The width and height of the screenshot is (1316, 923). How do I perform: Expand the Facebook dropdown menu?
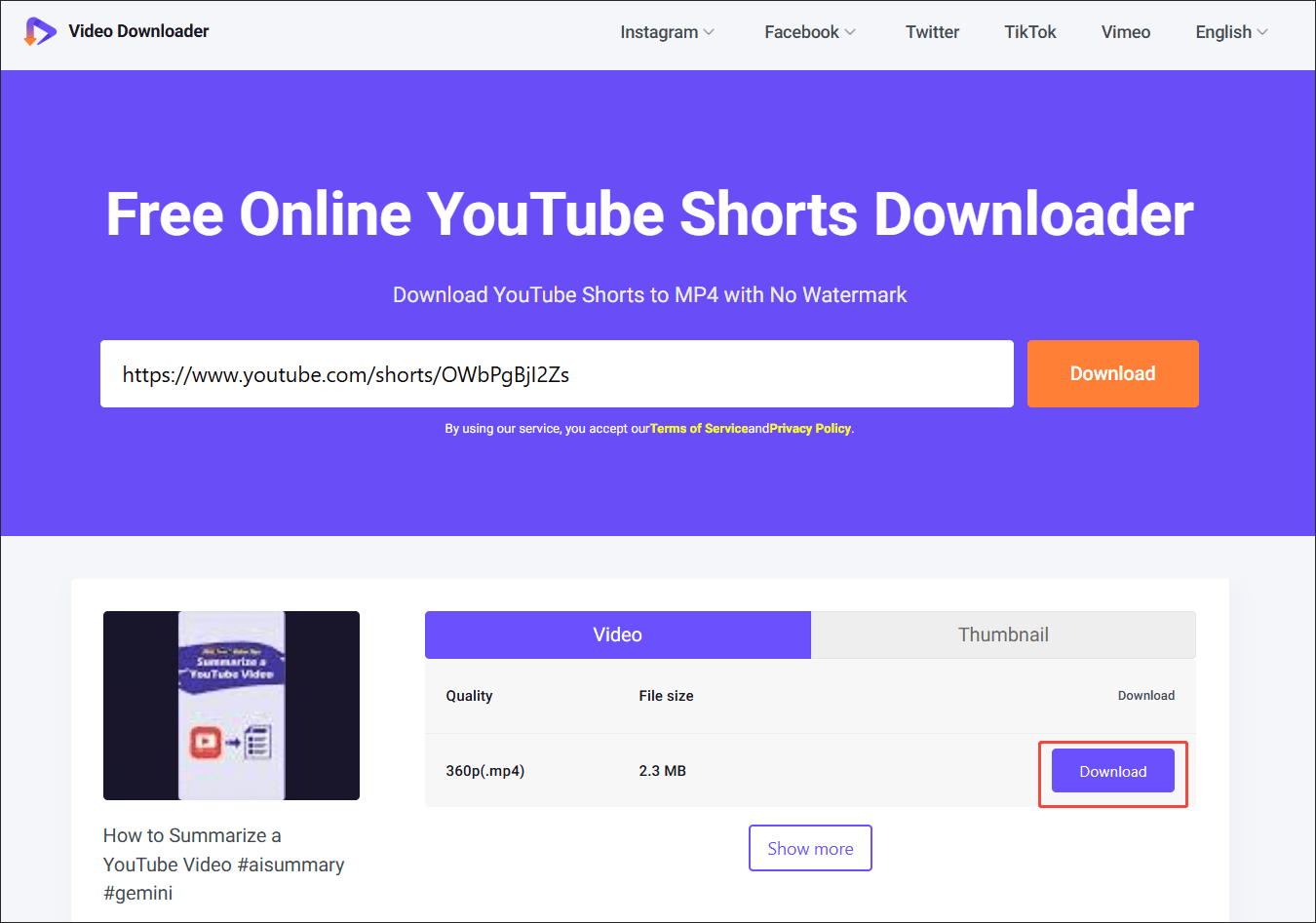(x=810, y=32)
